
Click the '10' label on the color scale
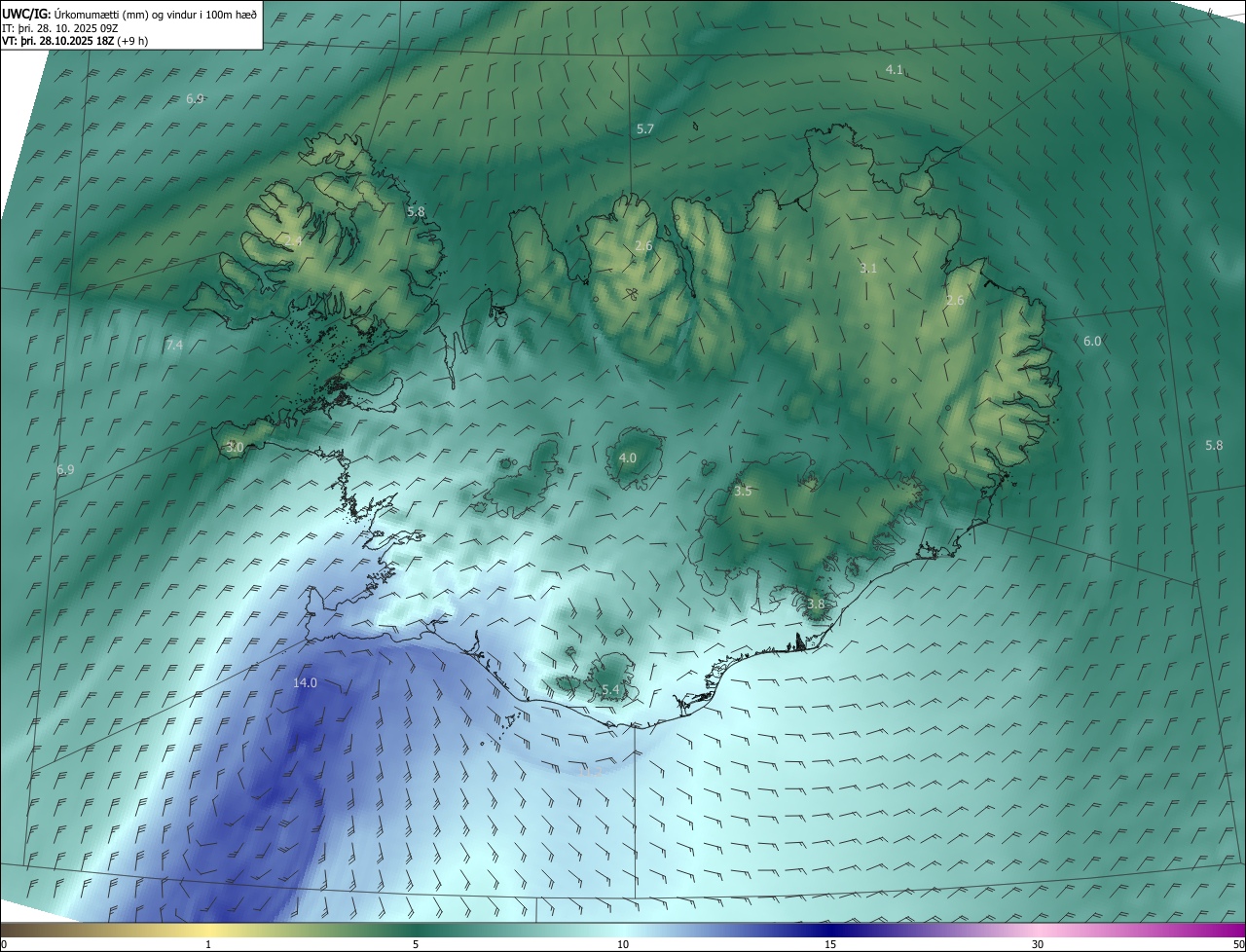(x=623, y=944)
